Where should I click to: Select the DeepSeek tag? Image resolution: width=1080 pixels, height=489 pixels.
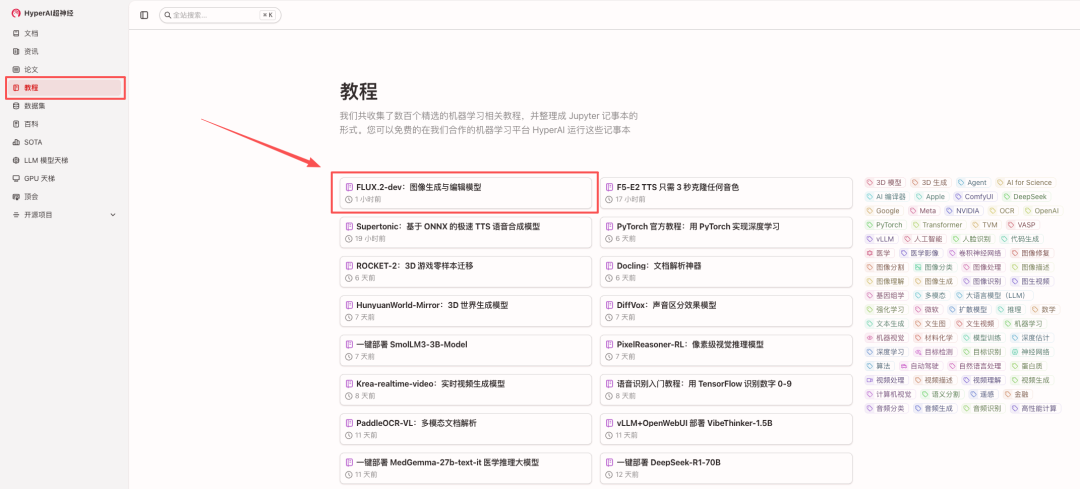pyautogui.click(x=1024, y=196)
